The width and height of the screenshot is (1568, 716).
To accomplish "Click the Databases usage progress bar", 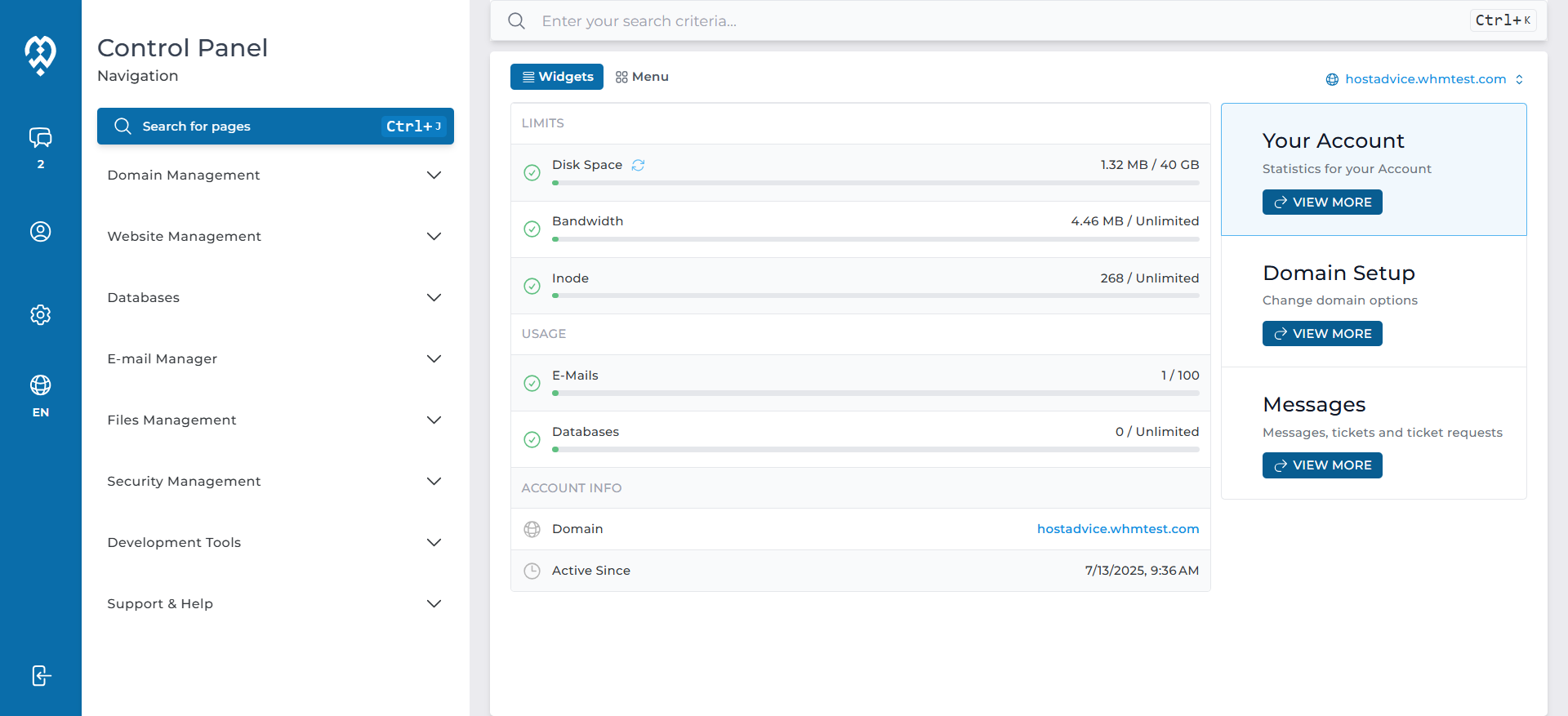I will coord(875,449).
